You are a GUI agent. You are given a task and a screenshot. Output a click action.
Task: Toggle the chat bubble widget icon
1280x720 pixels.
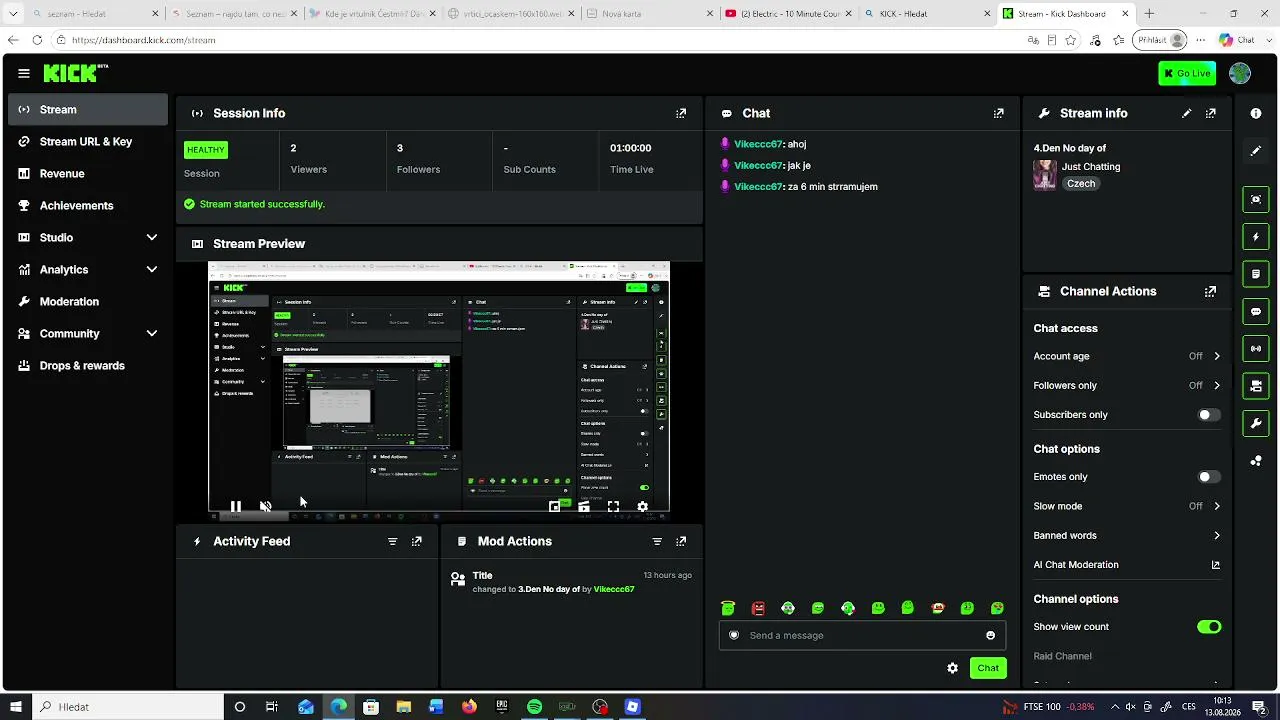point(1256,312)
